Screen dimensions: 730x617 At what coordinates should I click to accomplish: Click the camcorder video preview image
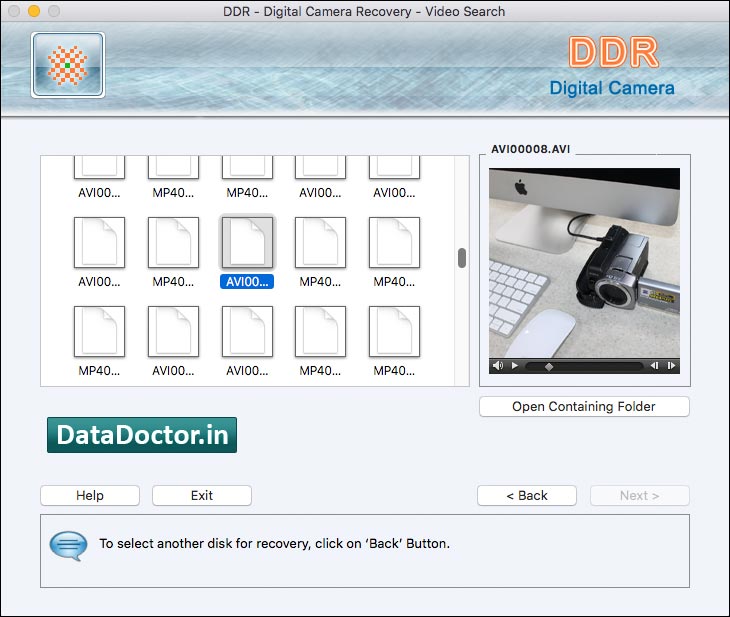(x=584, y=262)
